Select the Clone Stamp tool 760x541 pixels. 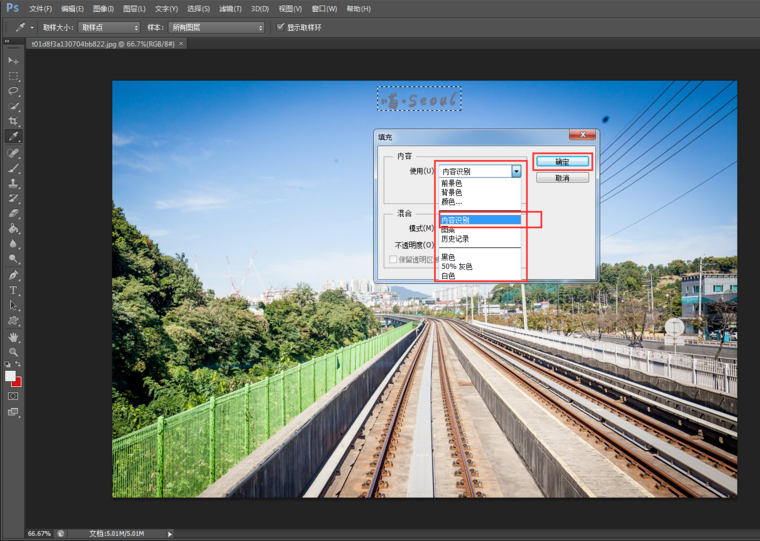pyautogui.click(x=13, y=183)
